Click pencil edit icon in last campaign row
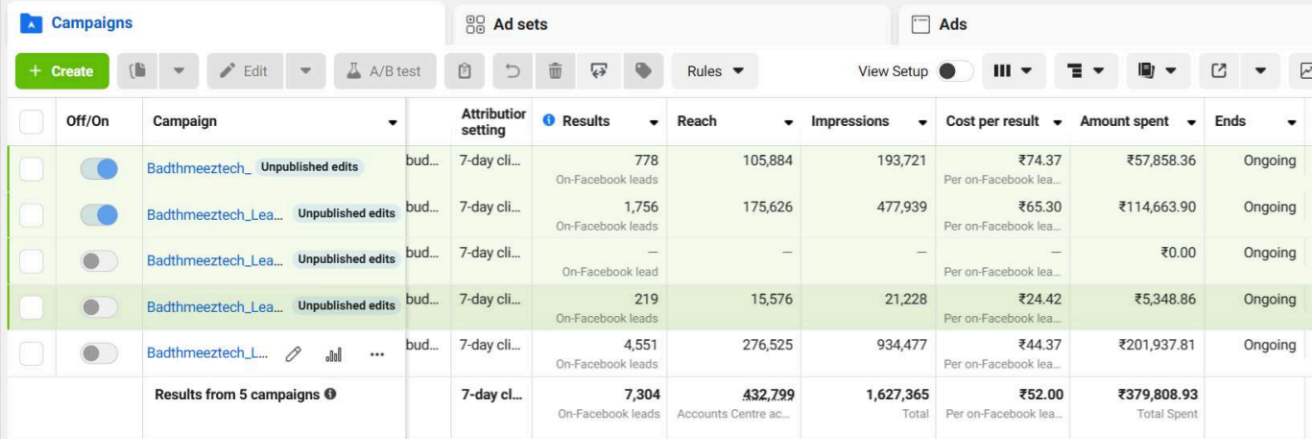Screen dimensions: 1312x439 (293, 354)
